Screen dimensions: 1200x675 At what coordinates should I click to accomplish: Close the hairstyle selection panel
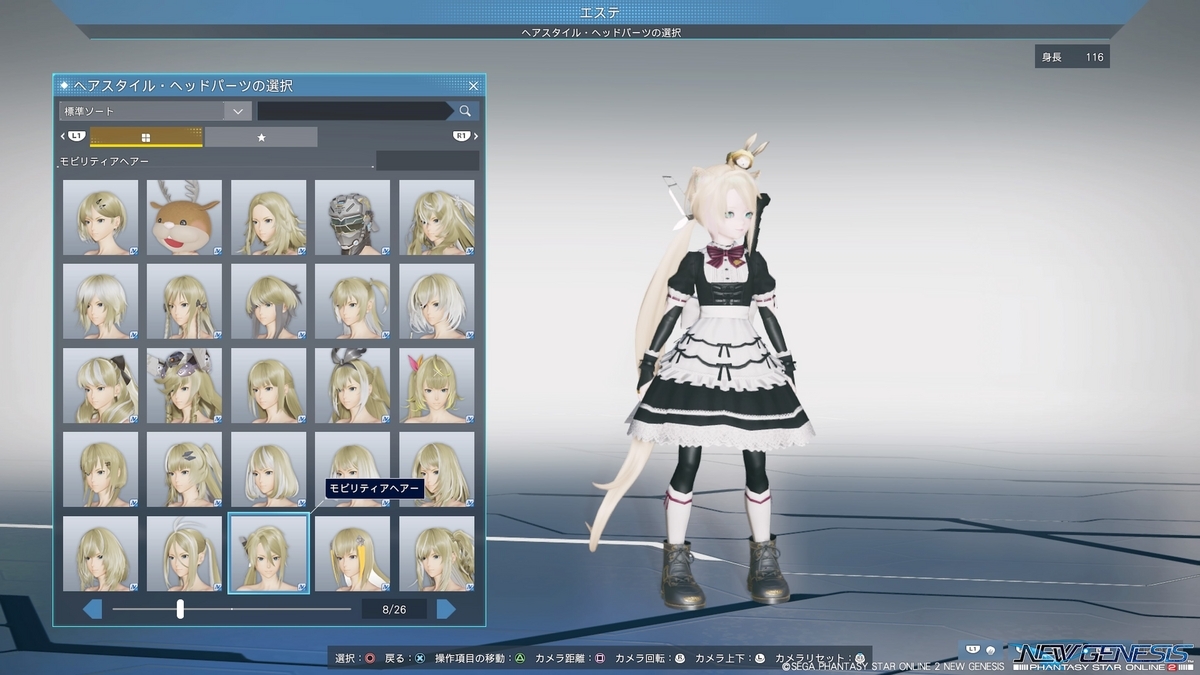point(473,86)
